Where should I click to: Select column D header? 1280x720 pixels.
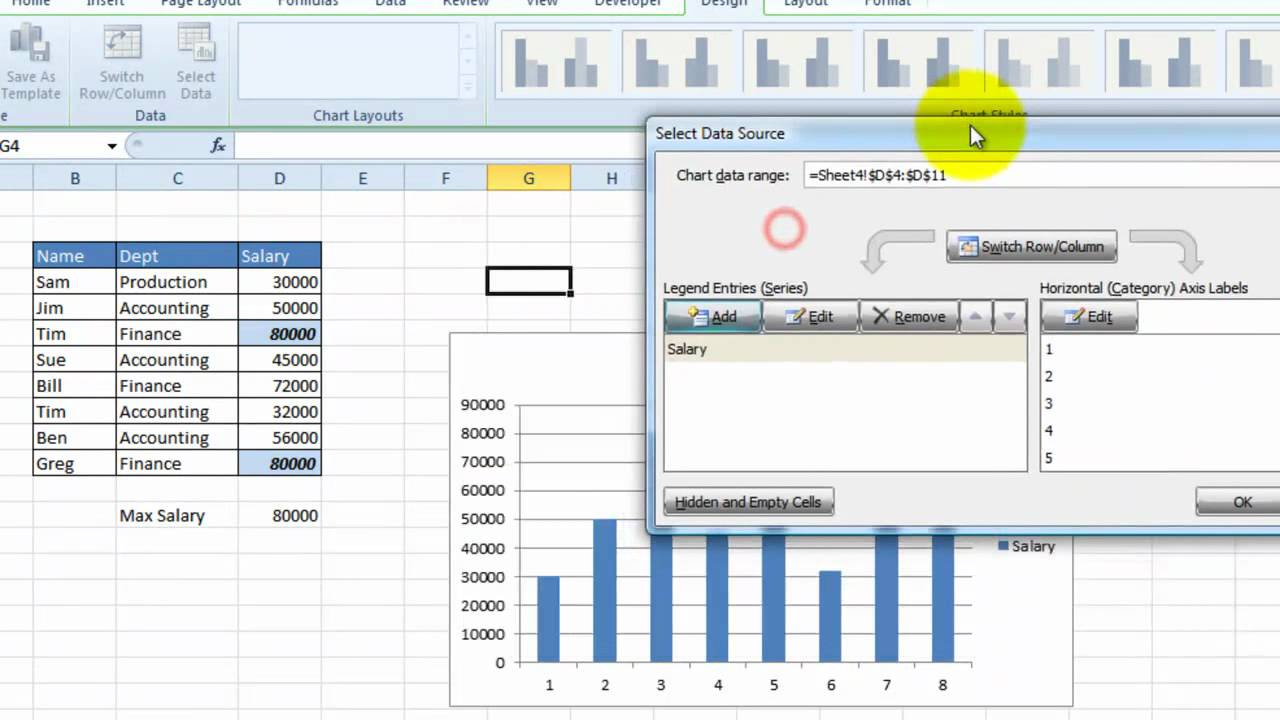coord(279,178)
